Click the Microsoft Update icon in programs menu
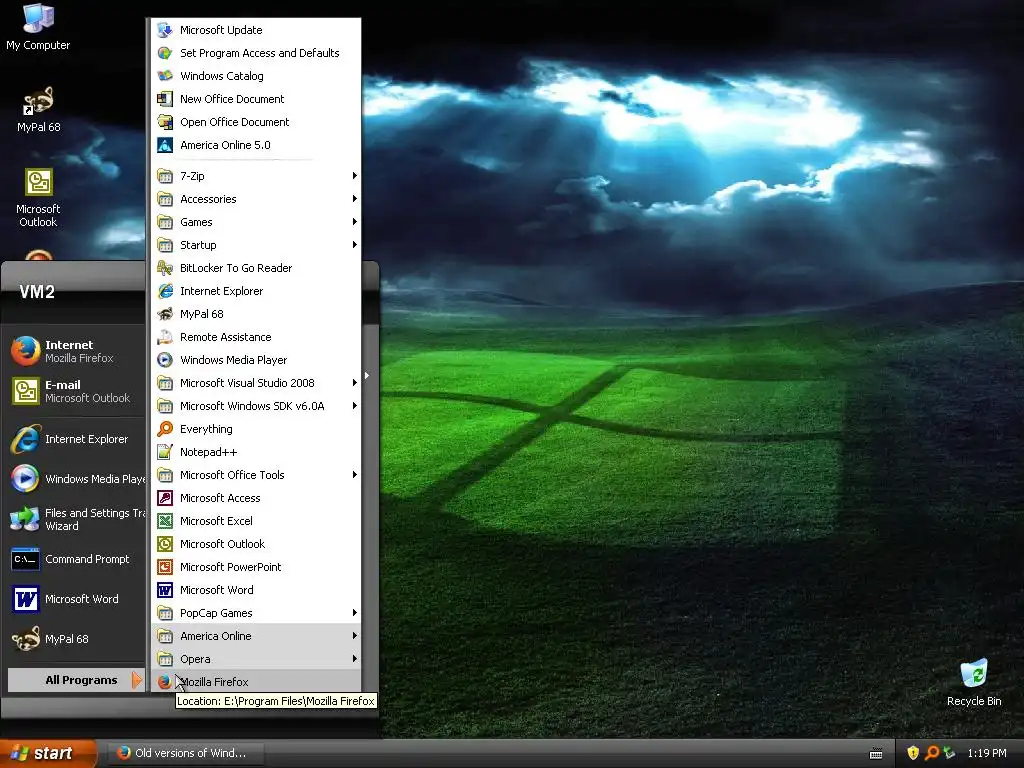The width and height of the screenshot is (1024, 768). [165, 30]
